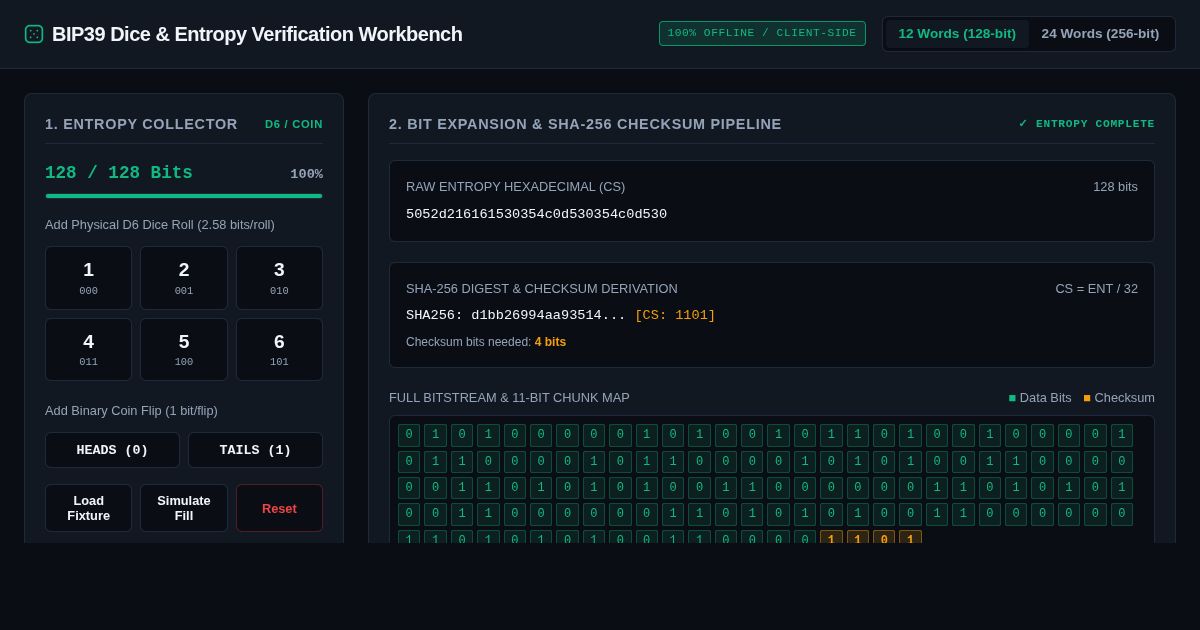Click the orange [CS: 1101] checksum value
Image resolution: width=1200 pixels, height=630 pixels.
coord(675,315)
